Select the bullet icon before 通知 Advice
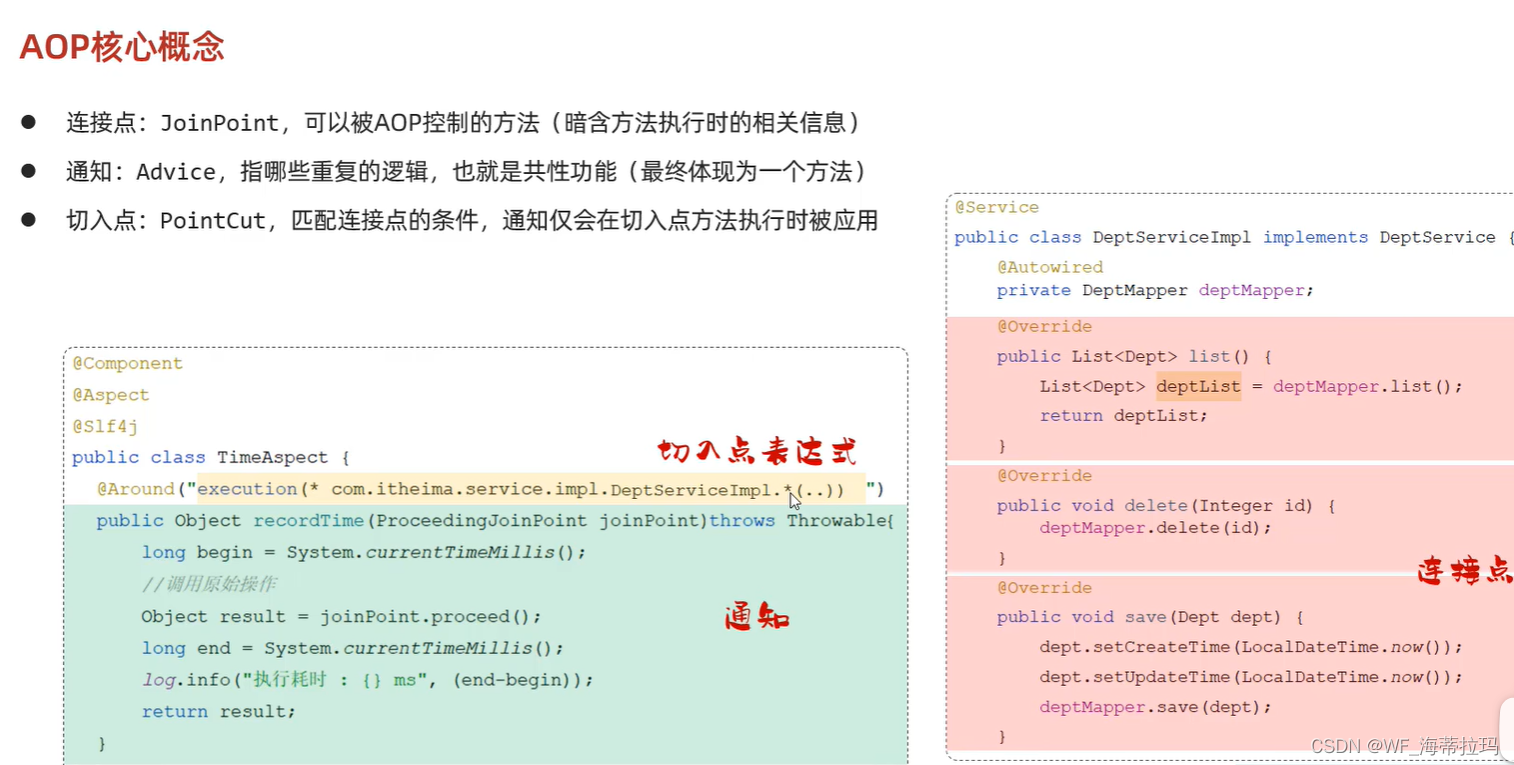The height and width of the screenshot is (765, 1514). pyautogui.click(x=28, y=171)
